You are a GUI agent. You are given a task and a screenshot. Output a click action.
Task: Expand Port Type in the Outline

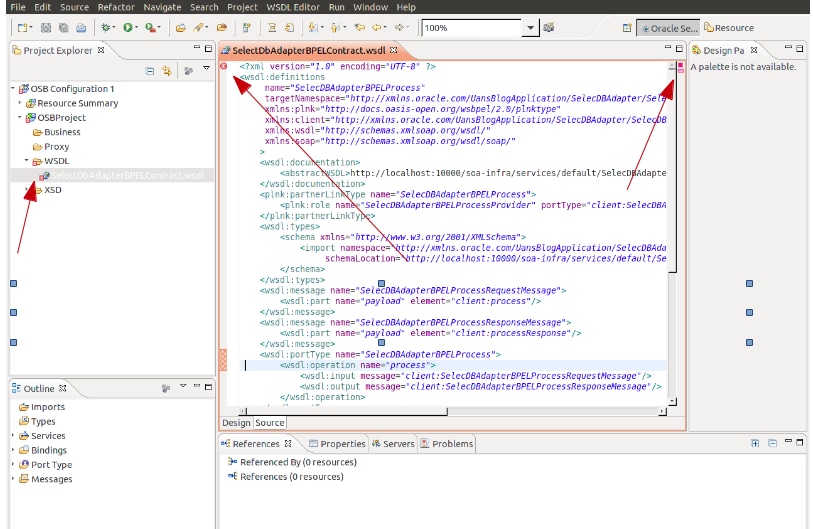click(x=14, y=465)
